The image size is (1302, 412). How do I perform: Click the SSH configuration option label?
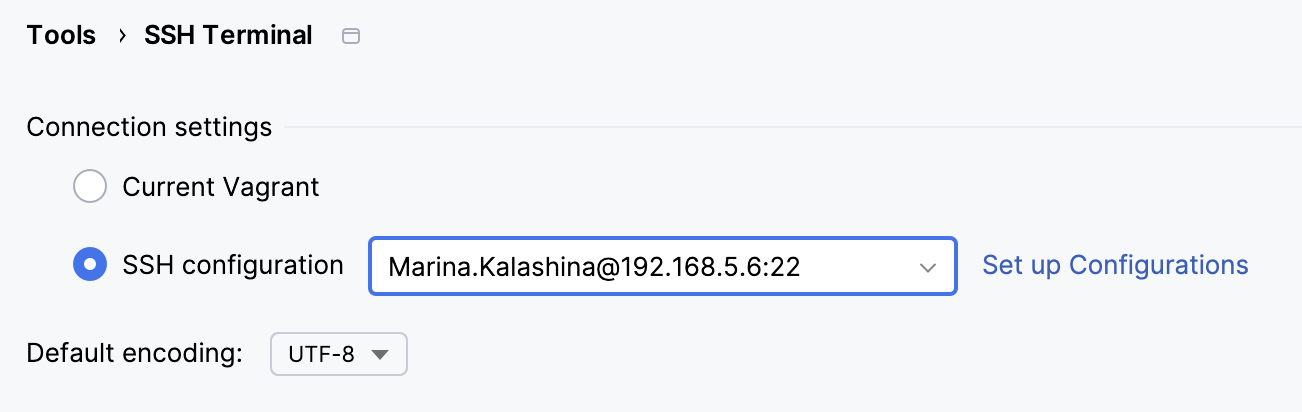pos(233,265)
